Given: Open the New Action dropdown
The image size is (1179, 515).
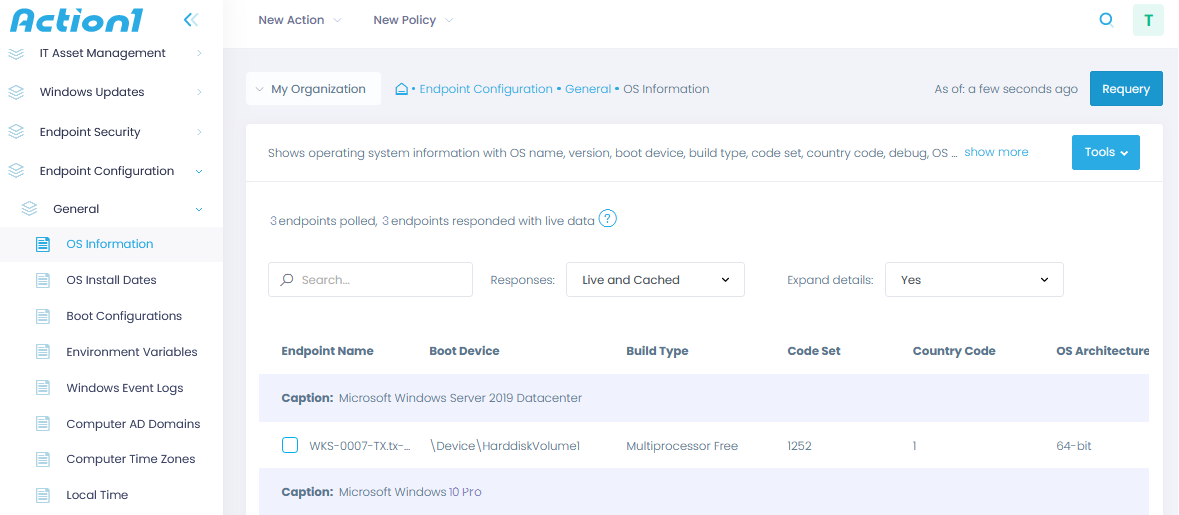Looking at the screenshot, I should (x=299, y=20).
